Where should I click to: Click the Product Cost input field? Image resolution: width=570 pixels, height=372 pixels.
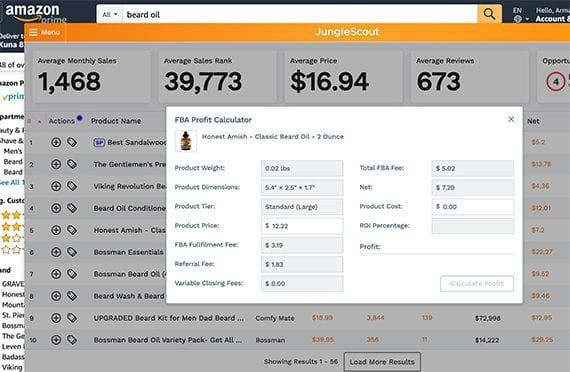[x=473, y=207]
